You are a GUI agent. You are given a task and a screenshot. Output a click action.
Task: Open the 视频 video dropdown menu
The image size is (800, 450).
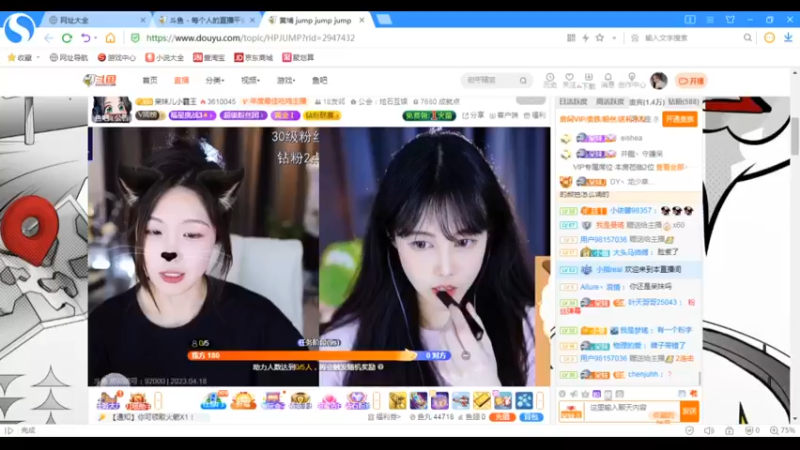(x=251, y=80)
